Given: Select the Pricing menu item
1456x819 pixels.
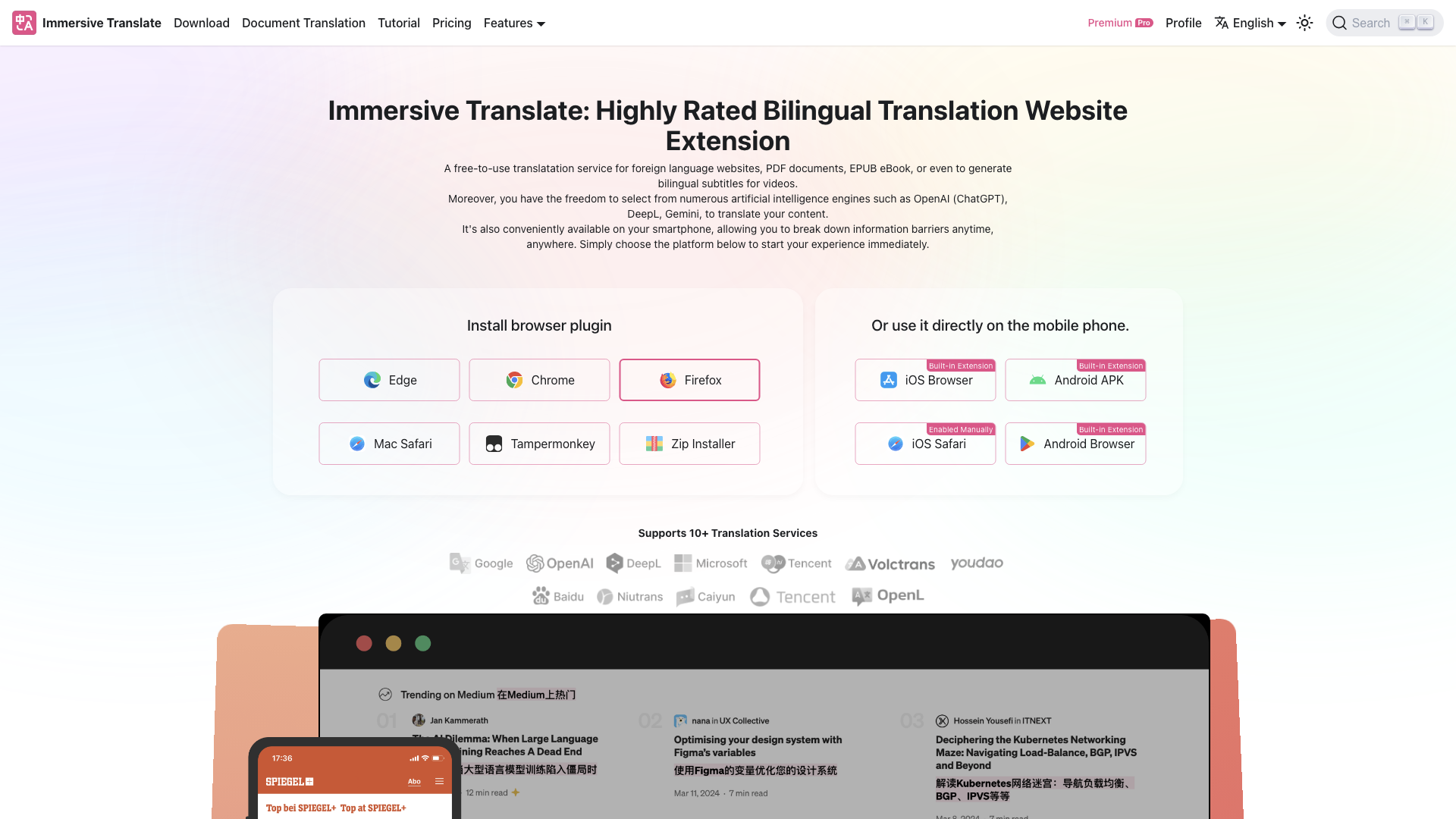Looking at the screenshot, I should click(x=452, y=22).
